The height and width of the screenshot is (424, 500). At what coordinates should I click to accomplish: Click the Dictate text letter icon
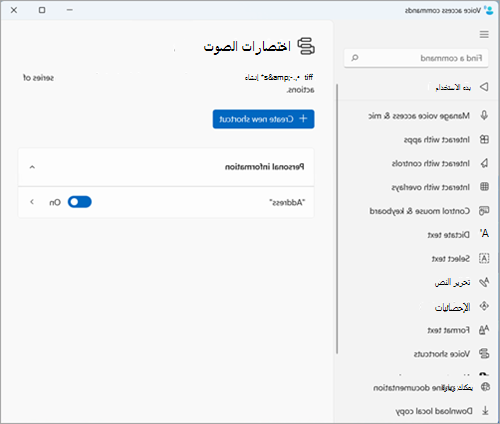[484, 233]
